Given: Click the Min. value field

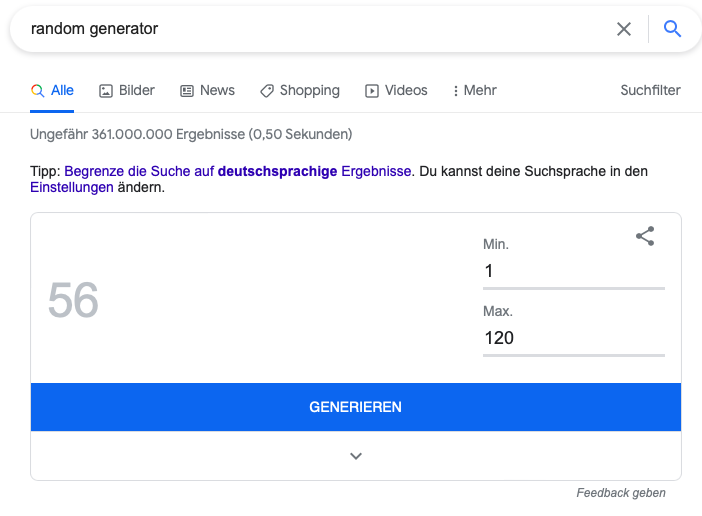Looking at the screenshot, I should (x=574, y=271).
